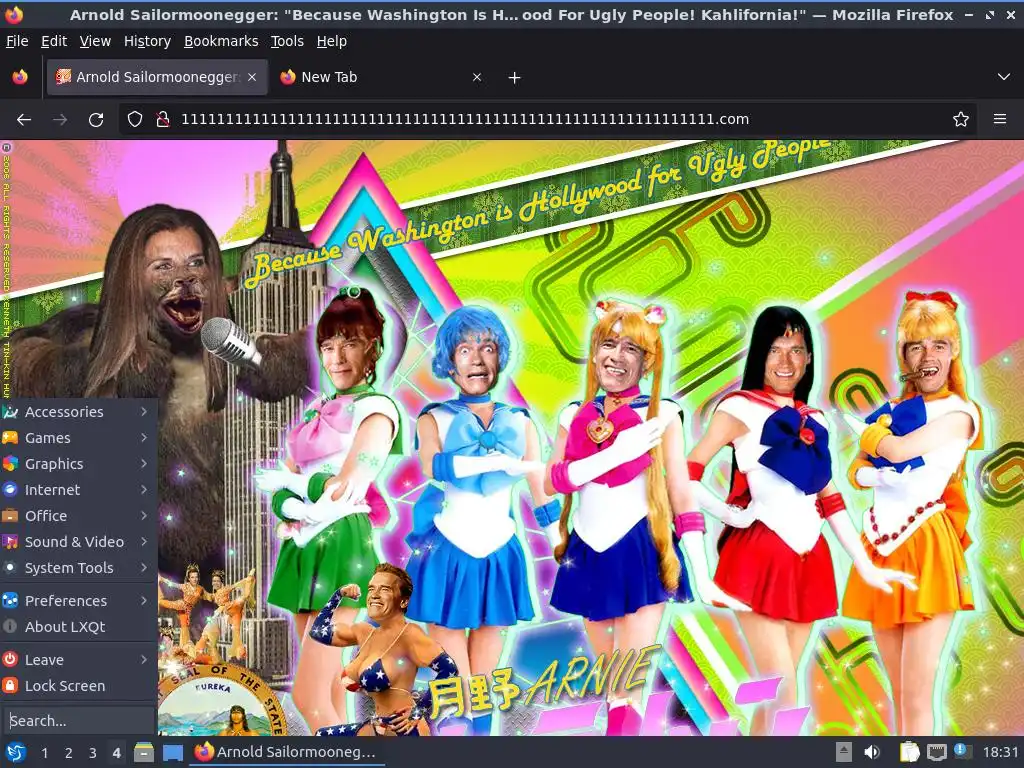Open the volume speaker tray icon
Image resolution: width=1024 pixels, height=768 pixels.
pos(872,752)
